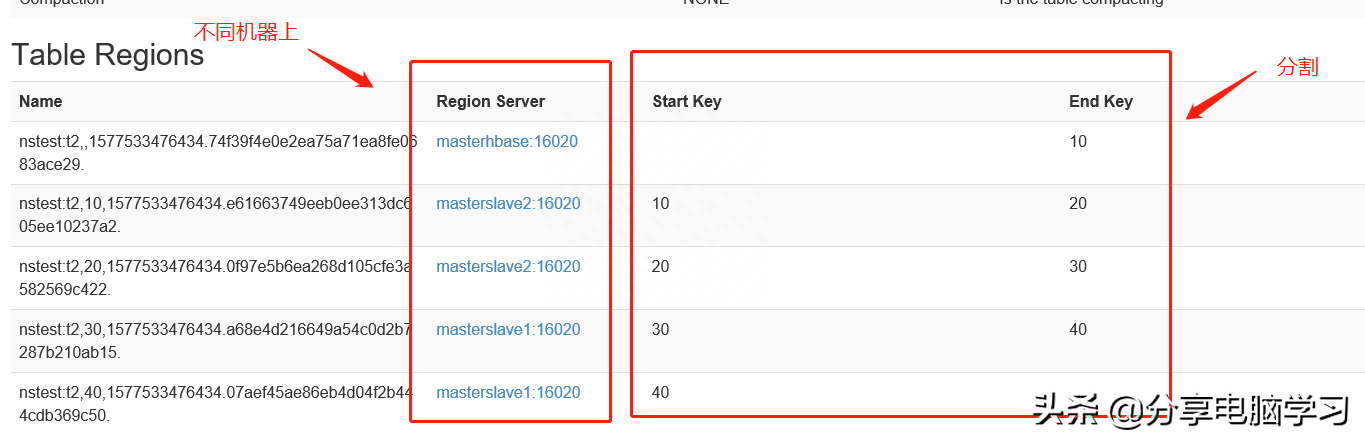Click the Region Server column header
This screenshot has width=1365, height=441.
click(x=491, y=101)
